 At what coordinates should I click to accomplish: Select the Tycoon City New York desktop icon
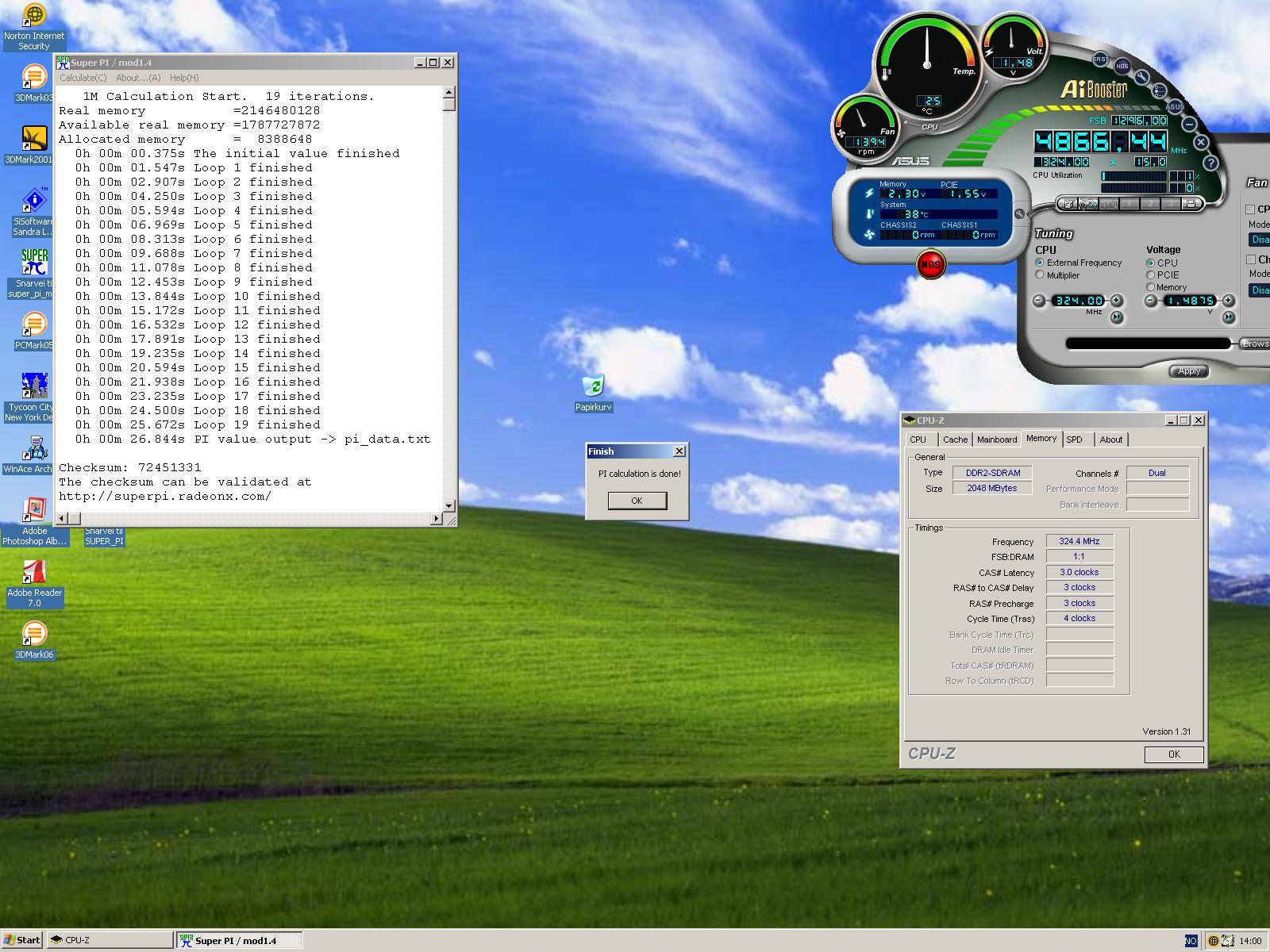pos(32,397)
